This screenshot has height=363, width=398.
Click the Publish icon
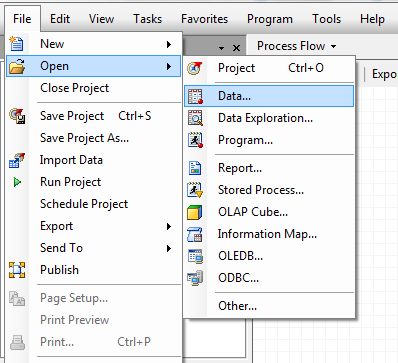(17, 270)
